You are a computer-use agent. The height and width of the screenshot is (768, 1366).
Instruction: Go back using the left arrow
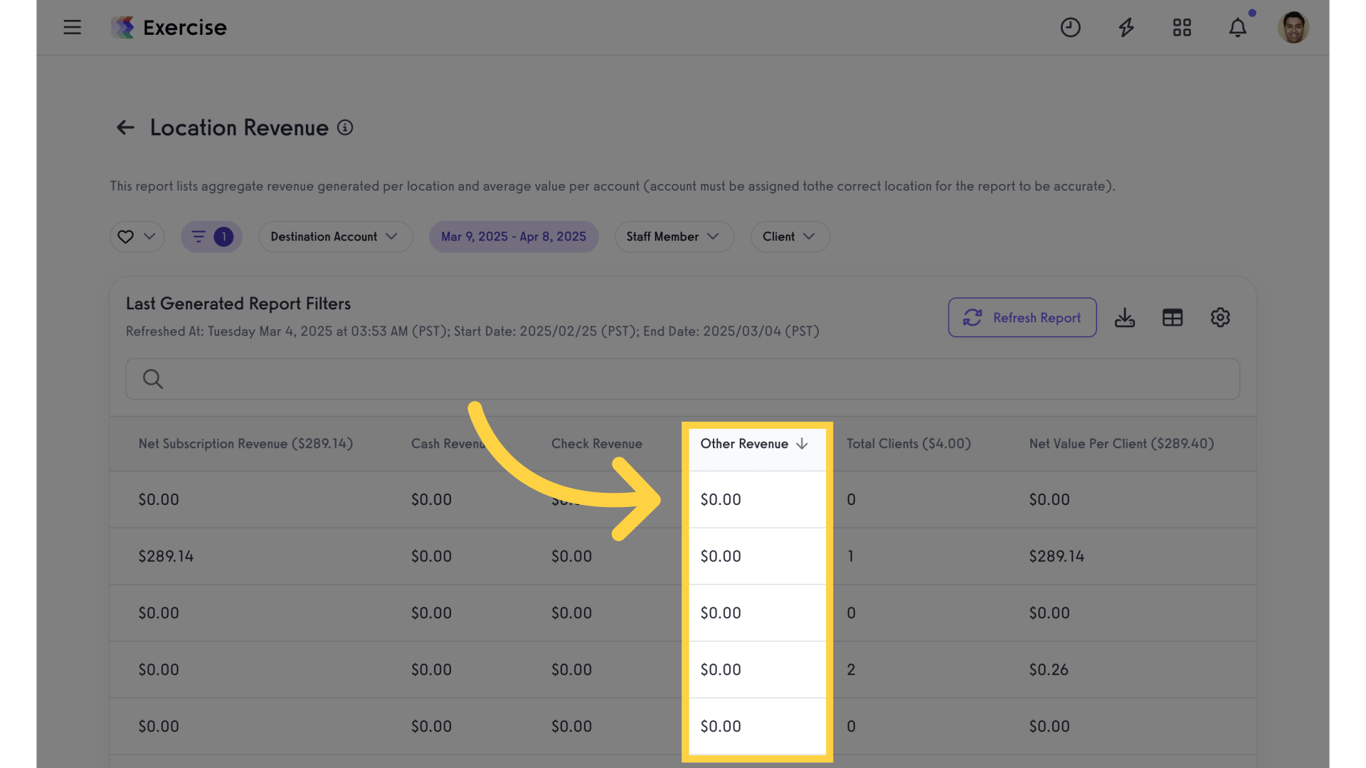point(125,127)
